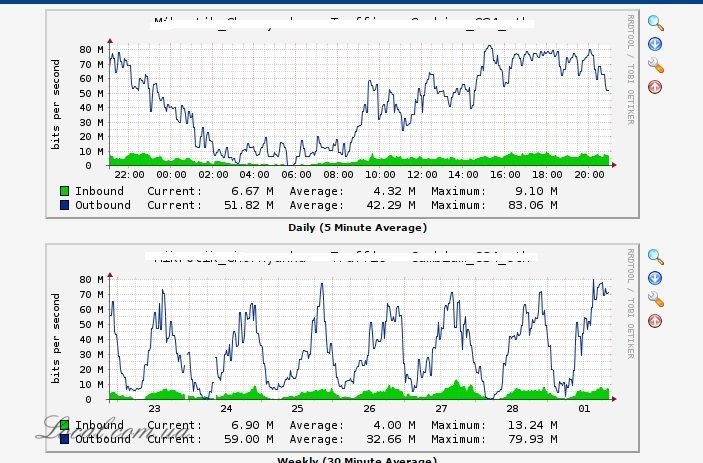Click RRDTOOL / TOBI OETIKER label on weekly graph
The width and height of the screenshot is (703, 463).
pyautogui.click(x=630, y=303)
